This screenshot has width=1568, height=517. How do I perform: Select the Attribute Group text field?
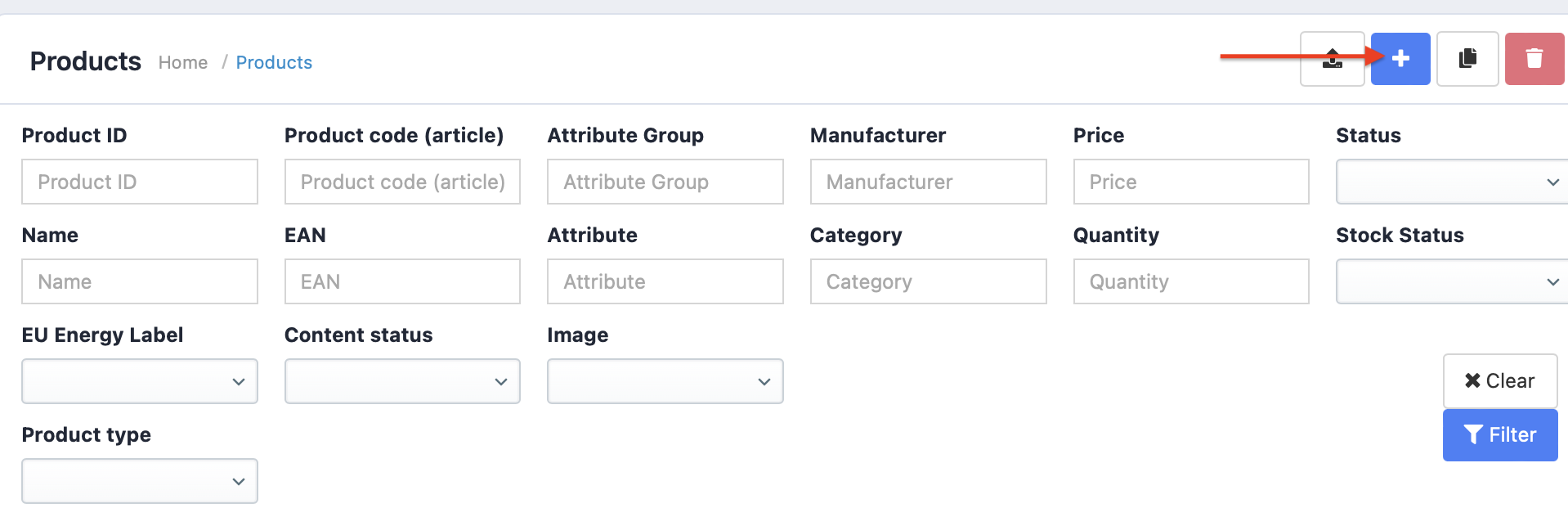665,182
